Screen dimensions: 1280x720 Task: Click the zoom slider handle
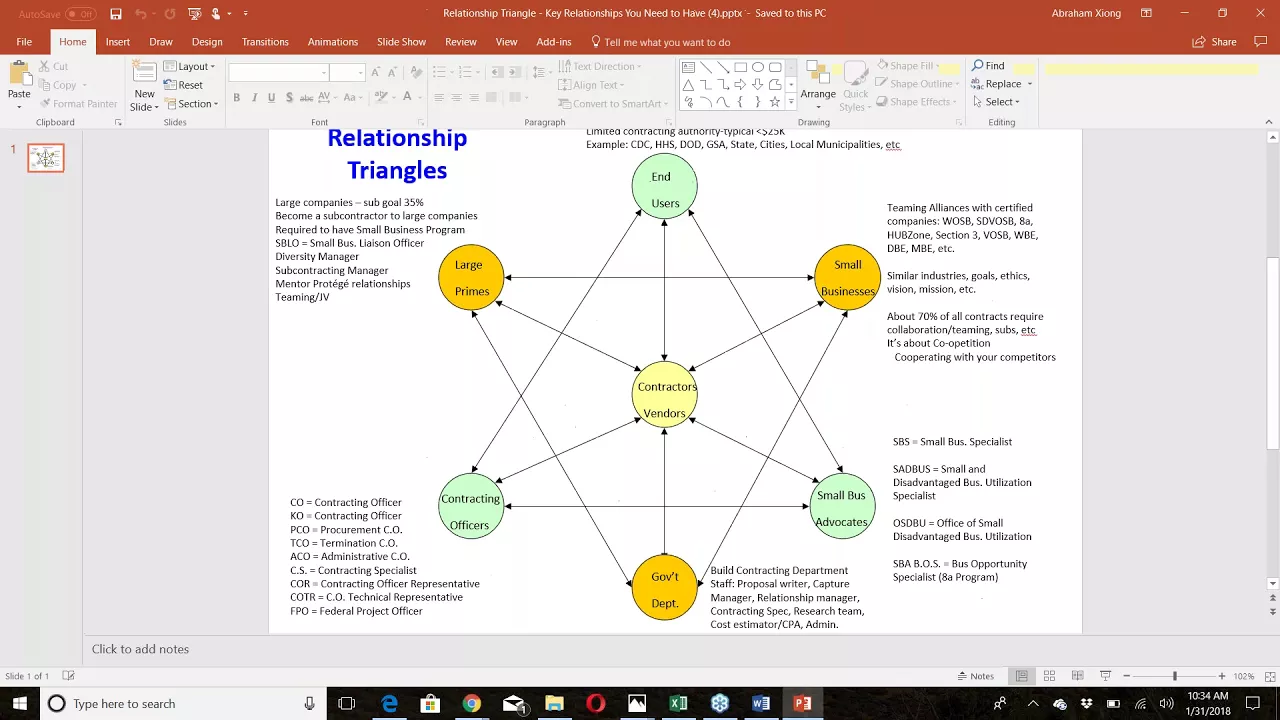(x=1175, y=676)
